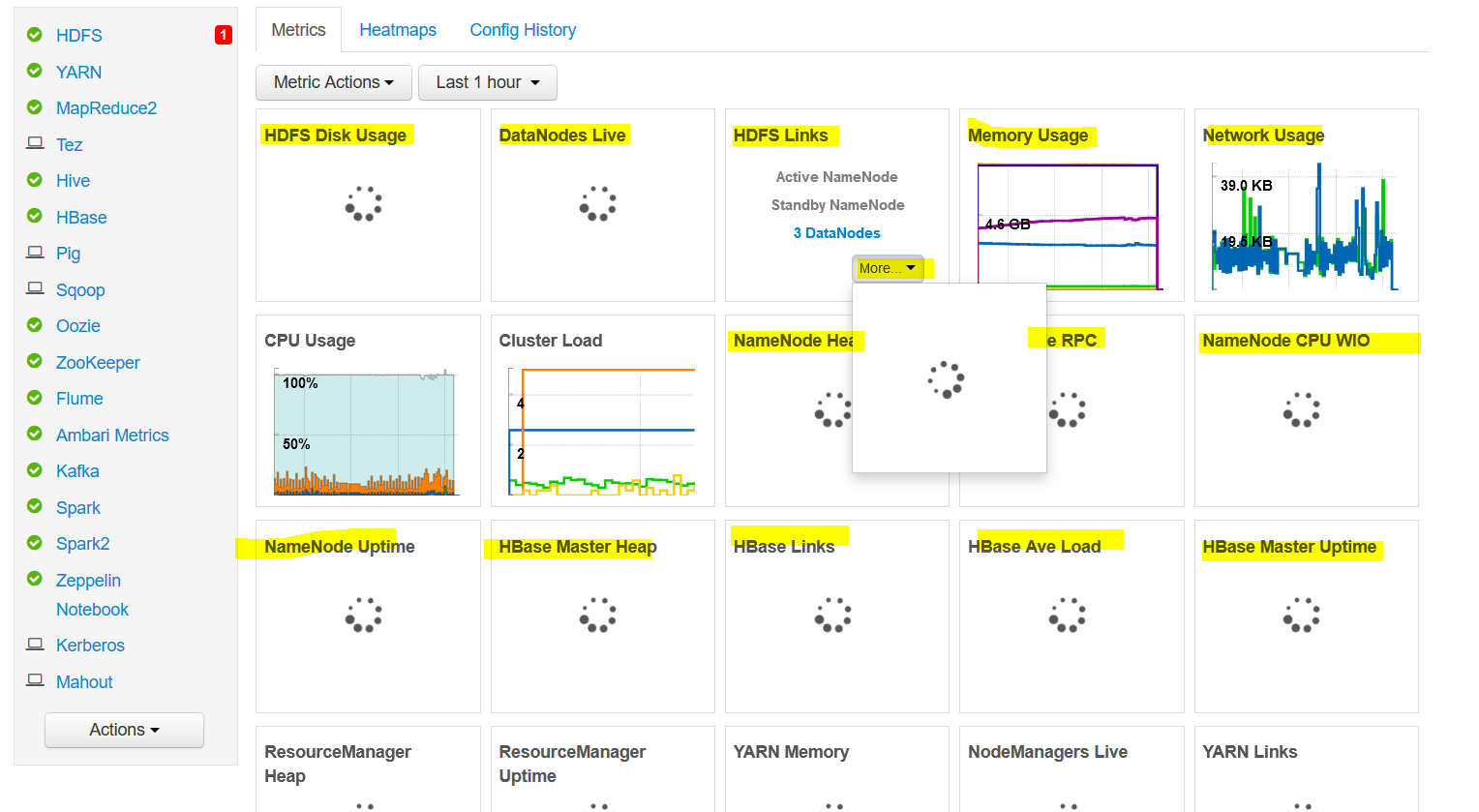The image size is (1479, 812).
Task: Select the green status icon next to YARN
Action: tap(35, 72)
